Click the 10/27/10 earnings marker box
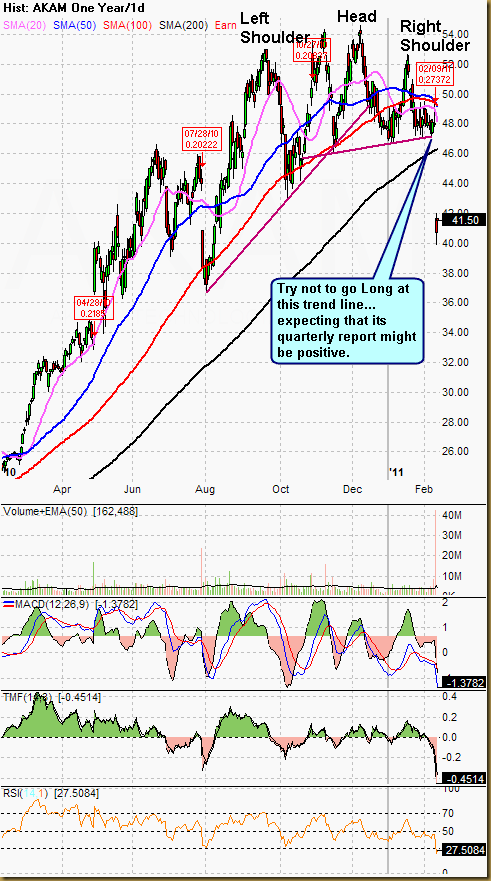The image size is (491, 881). pyautogui.click(x=313, y=49)
